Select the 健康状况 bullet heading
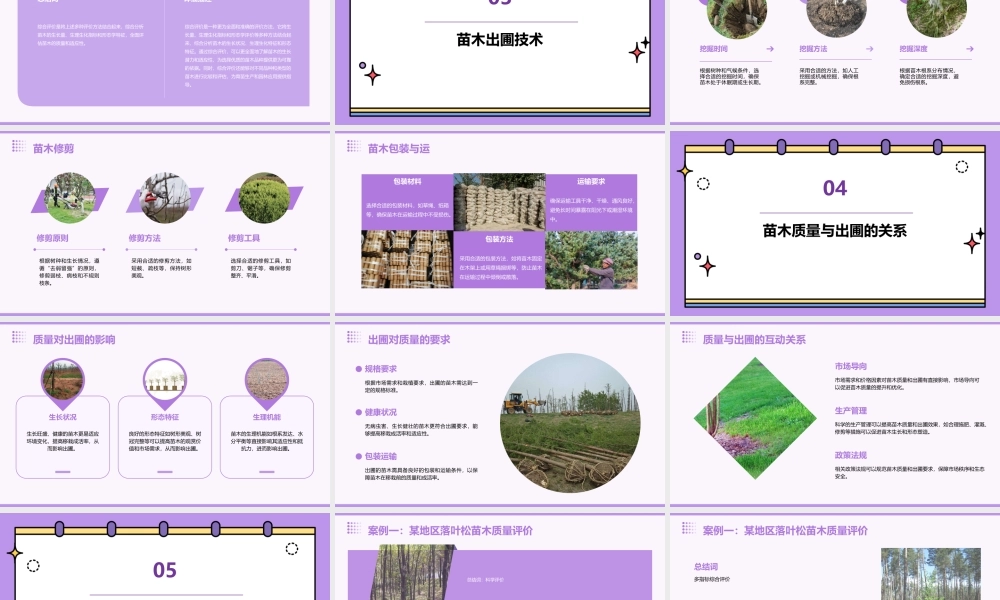1000x600 pixels. [x=381, y=412]
